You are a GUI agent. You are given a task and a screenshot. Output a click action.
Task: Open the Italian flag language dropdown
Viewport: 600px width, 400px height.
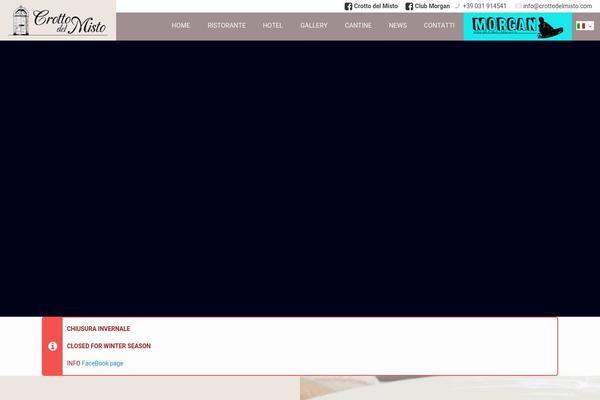click(x=585, y=26)
